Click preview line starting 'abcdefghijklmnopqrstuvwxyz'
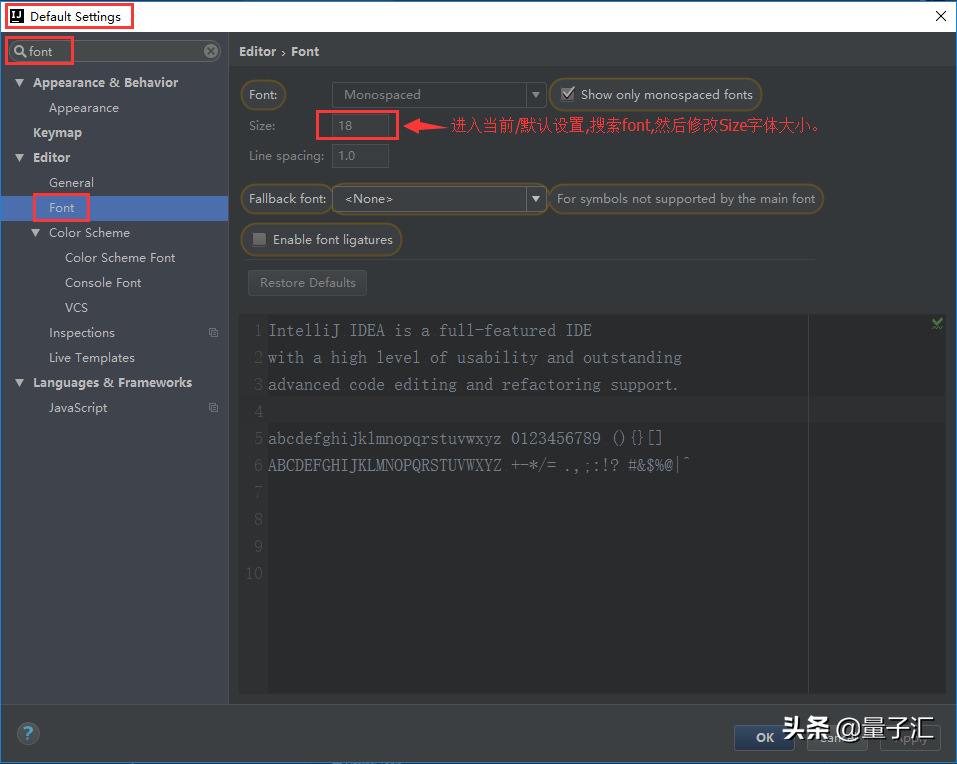Image resolution: width=957 pixels, height=764 pixels. pos(465,438)
